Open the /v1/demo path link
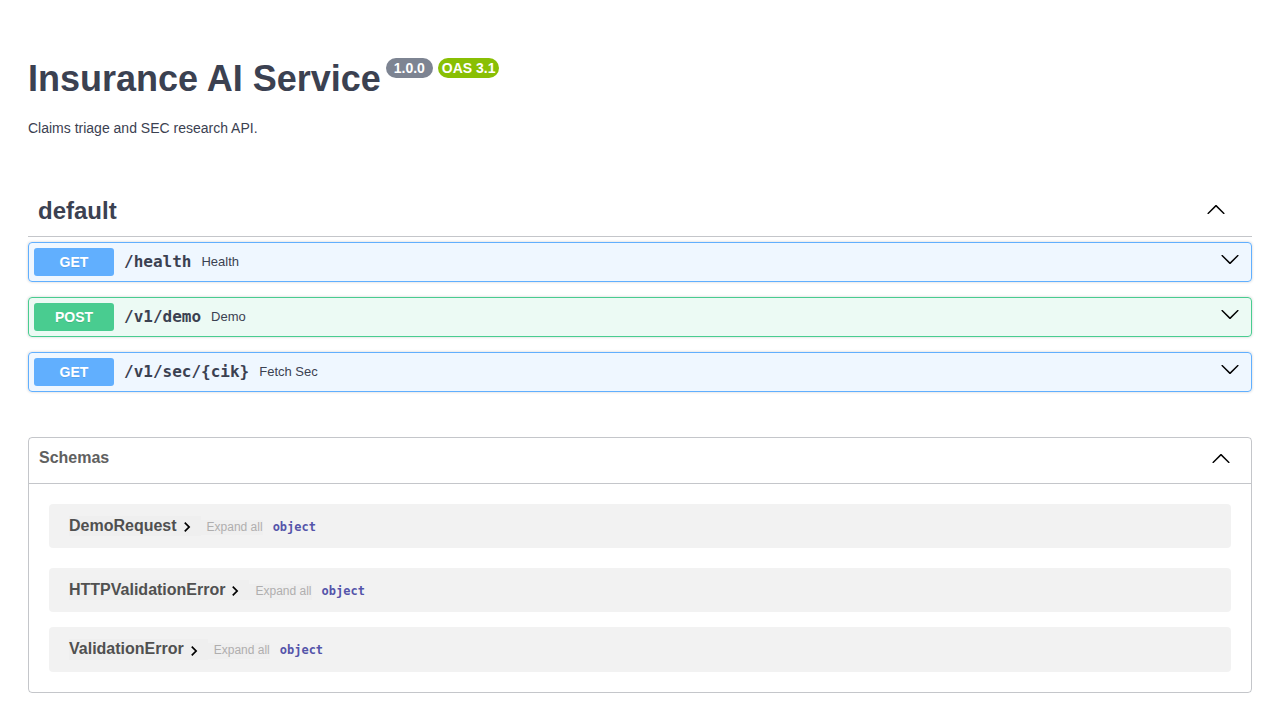1280x720 pixels. (x=162, y=316)
